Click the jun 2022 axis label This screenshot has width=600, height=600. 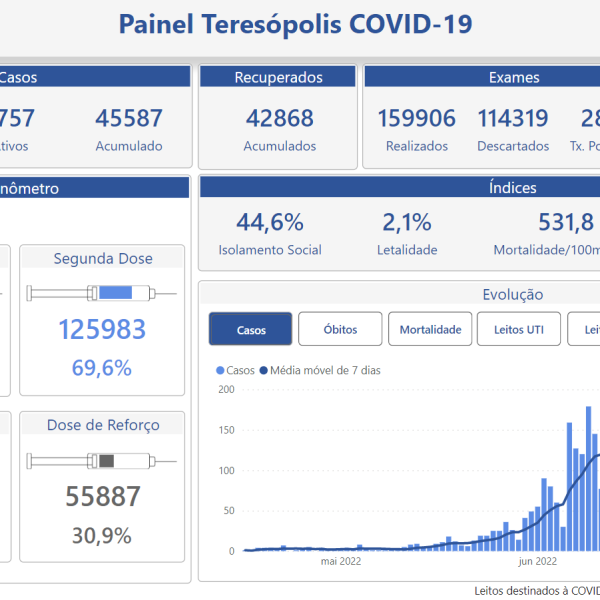538,562
